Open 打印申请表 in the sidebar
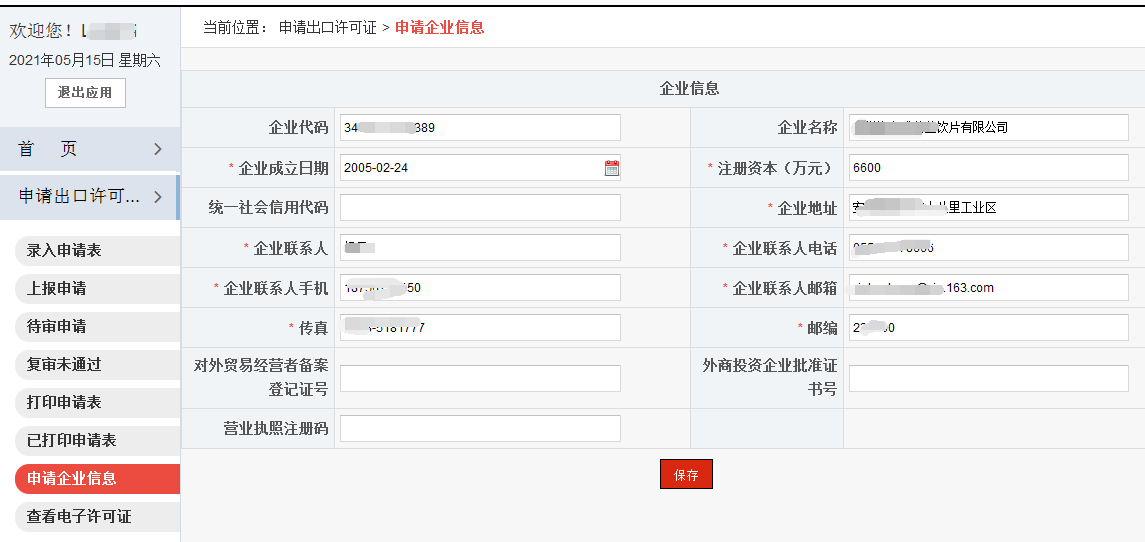This screenshot has height=542, width=1145. tap(97, 402)
